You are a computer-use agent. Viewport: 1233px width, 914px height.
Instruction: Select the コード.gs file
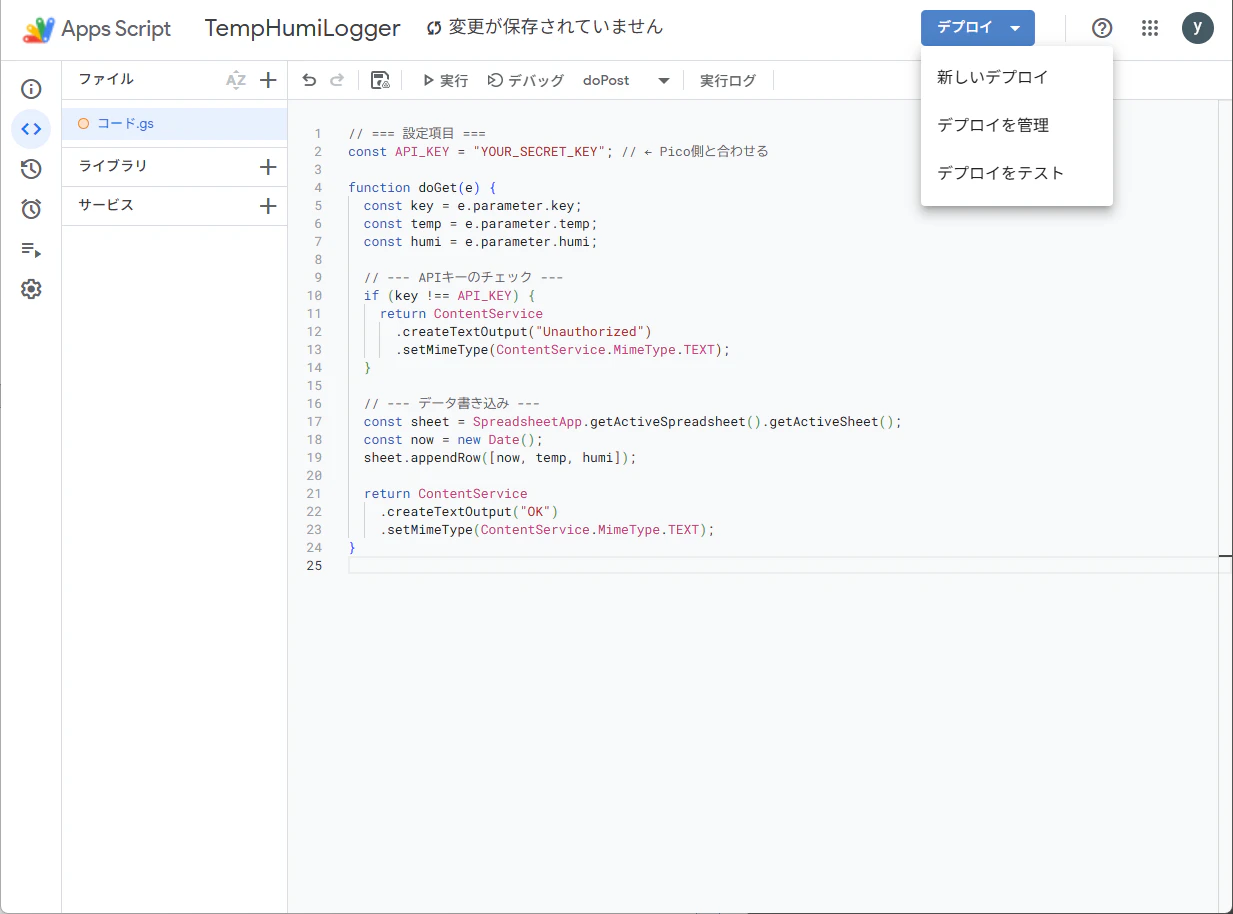(x=175, y=124)
